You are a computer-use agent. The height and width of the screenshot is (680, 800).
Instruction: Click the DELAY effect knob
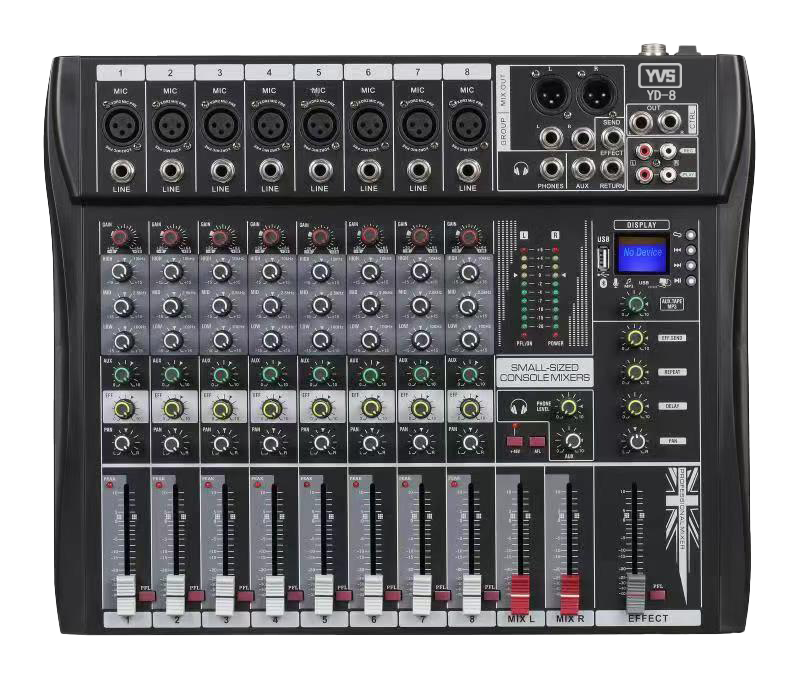coord(634,407)
